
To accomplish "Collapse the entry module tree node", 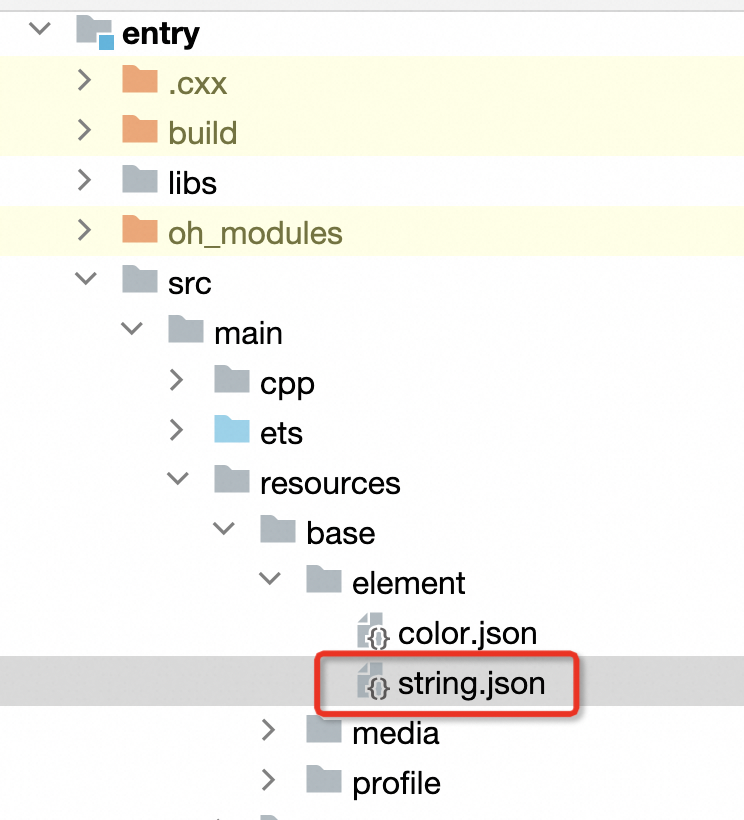I will (40, 30).
